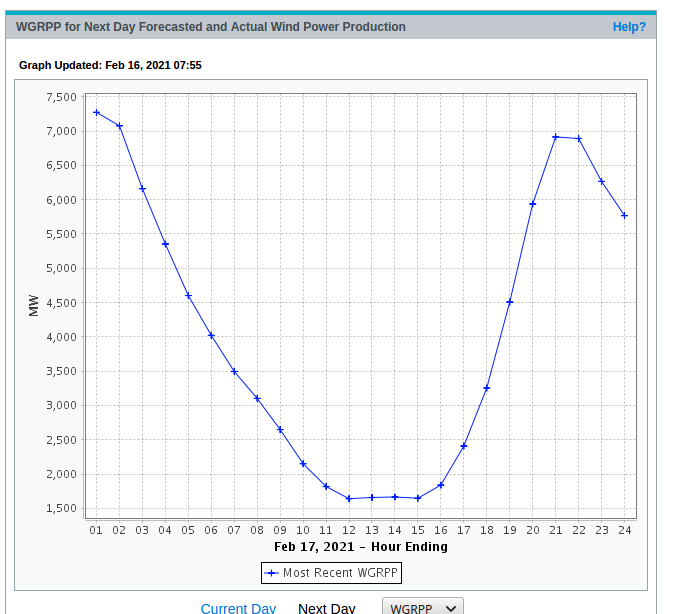
Task: Click the data point at hour 11
Action: (x=326, y=487)
